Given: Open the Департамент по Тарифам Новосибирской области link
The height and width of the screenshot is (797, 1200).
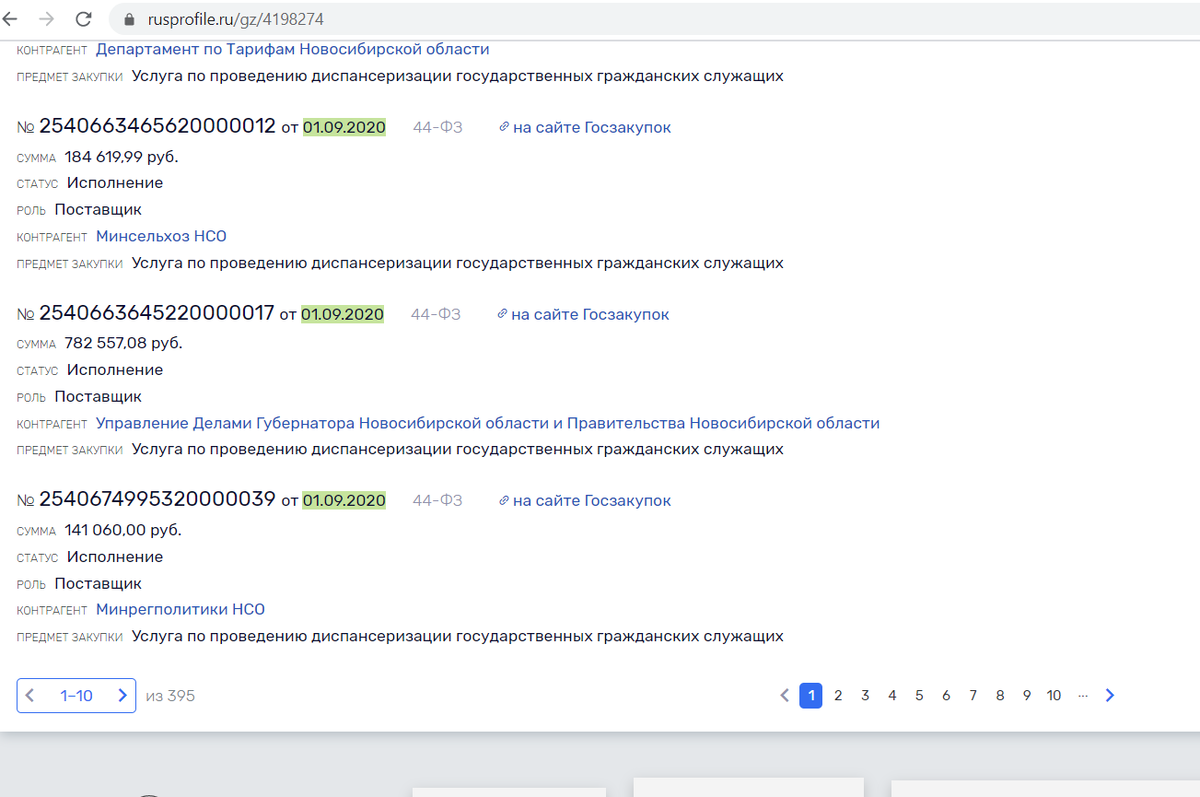Looking at the screenshot, I should tap(291, 48).
